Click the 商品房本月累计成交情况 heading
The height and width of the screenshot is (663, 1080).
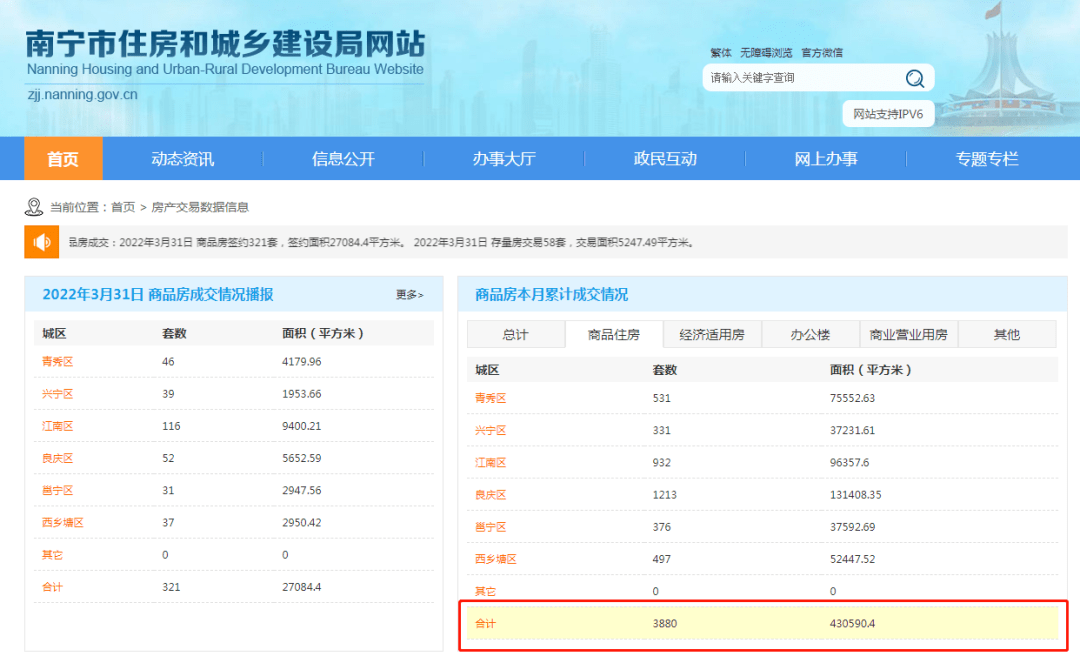coord(551,295)
